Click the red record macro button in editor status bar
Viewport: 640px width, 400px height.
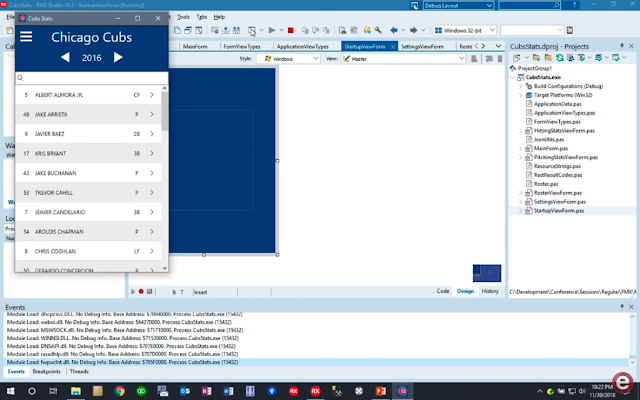141,291
